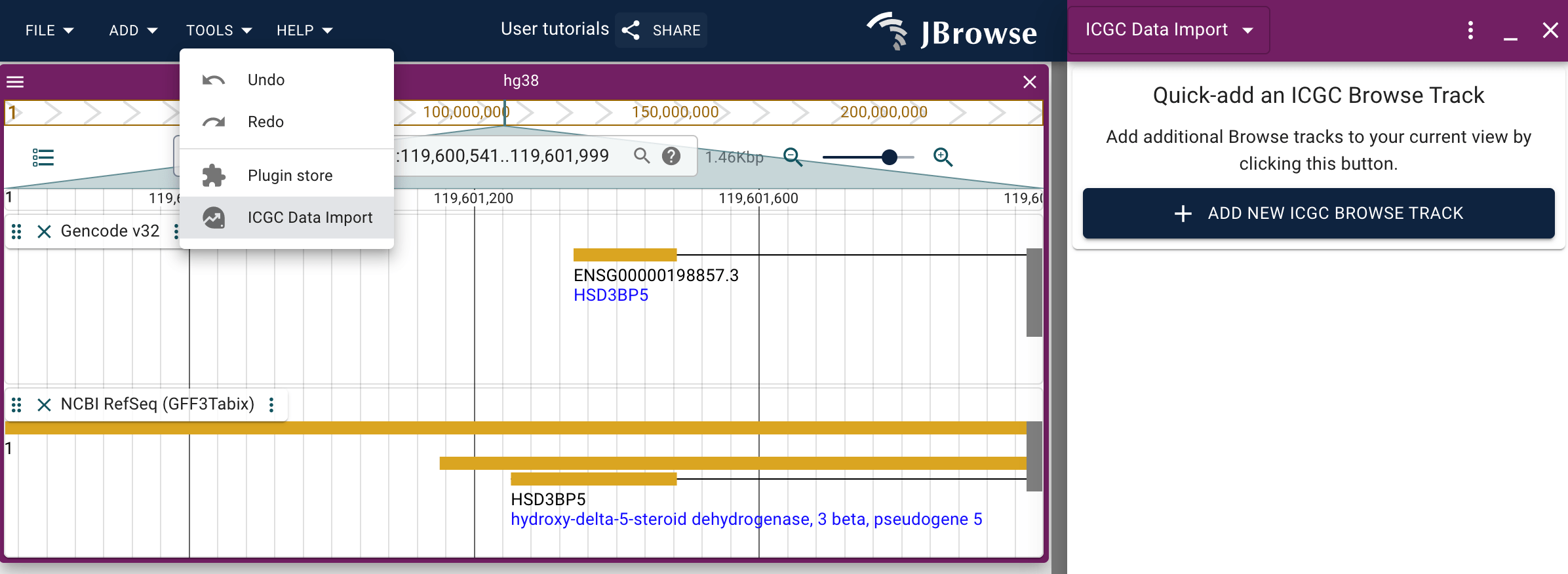Open the NCBI RefSeq track three-dot menu
1568x574 pixels.
click(271, 405)
